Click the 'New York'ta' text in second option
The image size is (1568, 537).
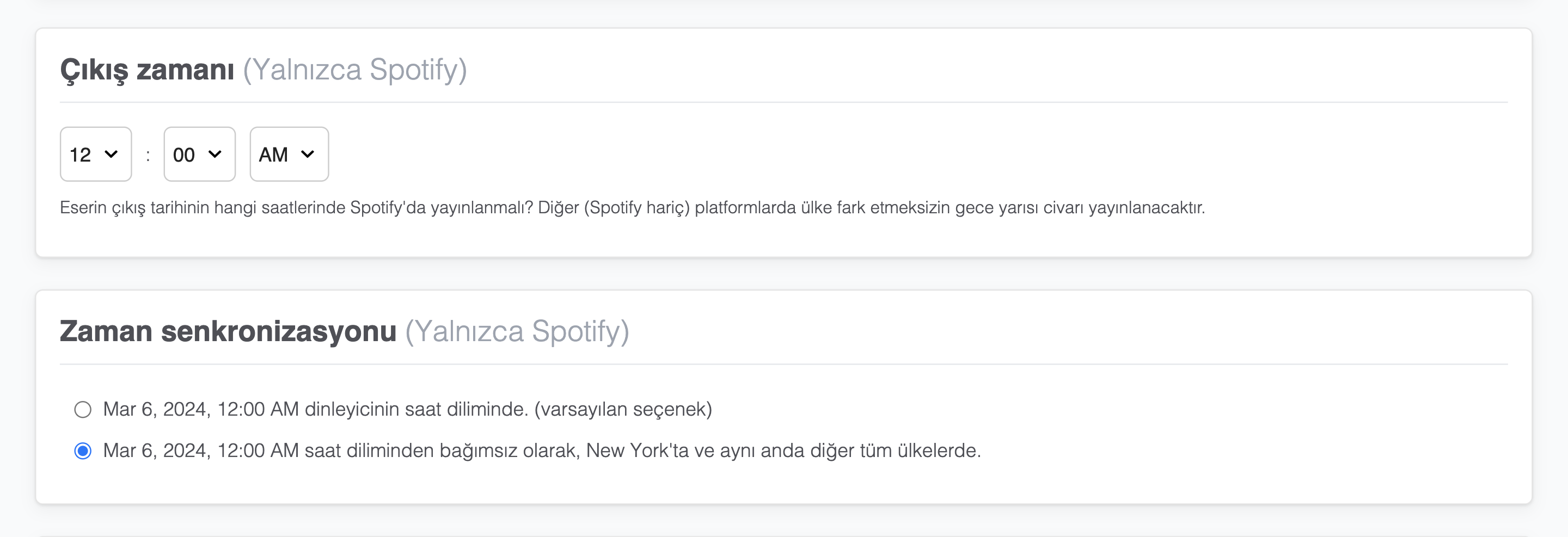pos(636,450)
